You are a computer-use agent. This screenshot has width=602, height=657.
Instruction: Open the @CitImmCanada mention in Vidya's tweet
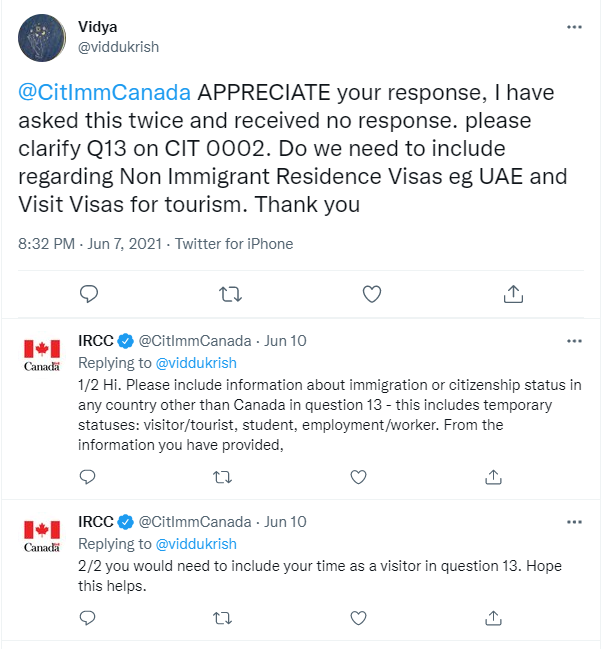(104, 93)
